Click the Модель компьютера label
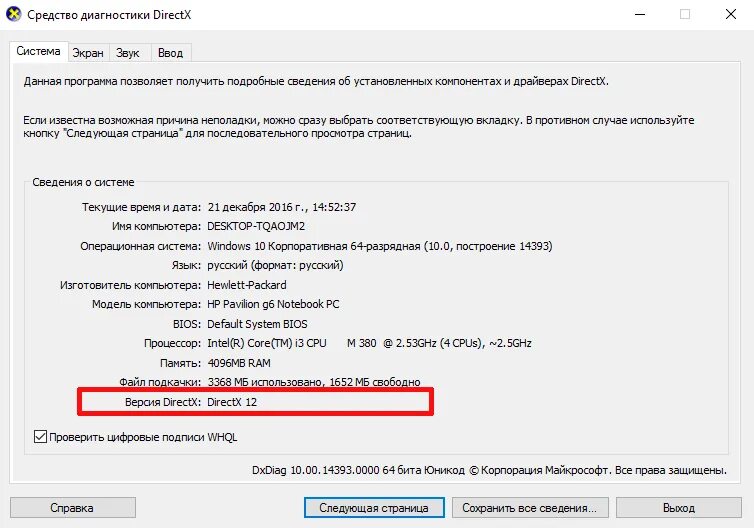 (x=146, y=304)
